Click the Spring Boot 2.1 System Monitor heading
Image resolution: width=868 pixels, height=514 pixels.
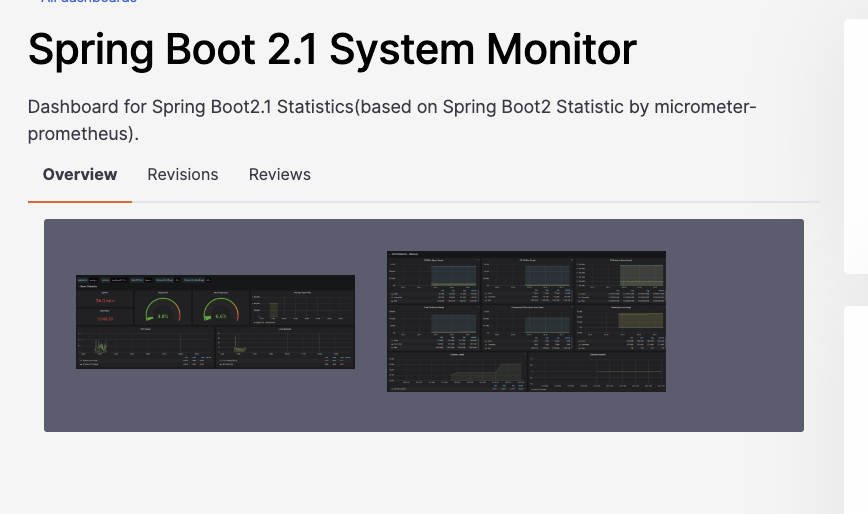332,50
